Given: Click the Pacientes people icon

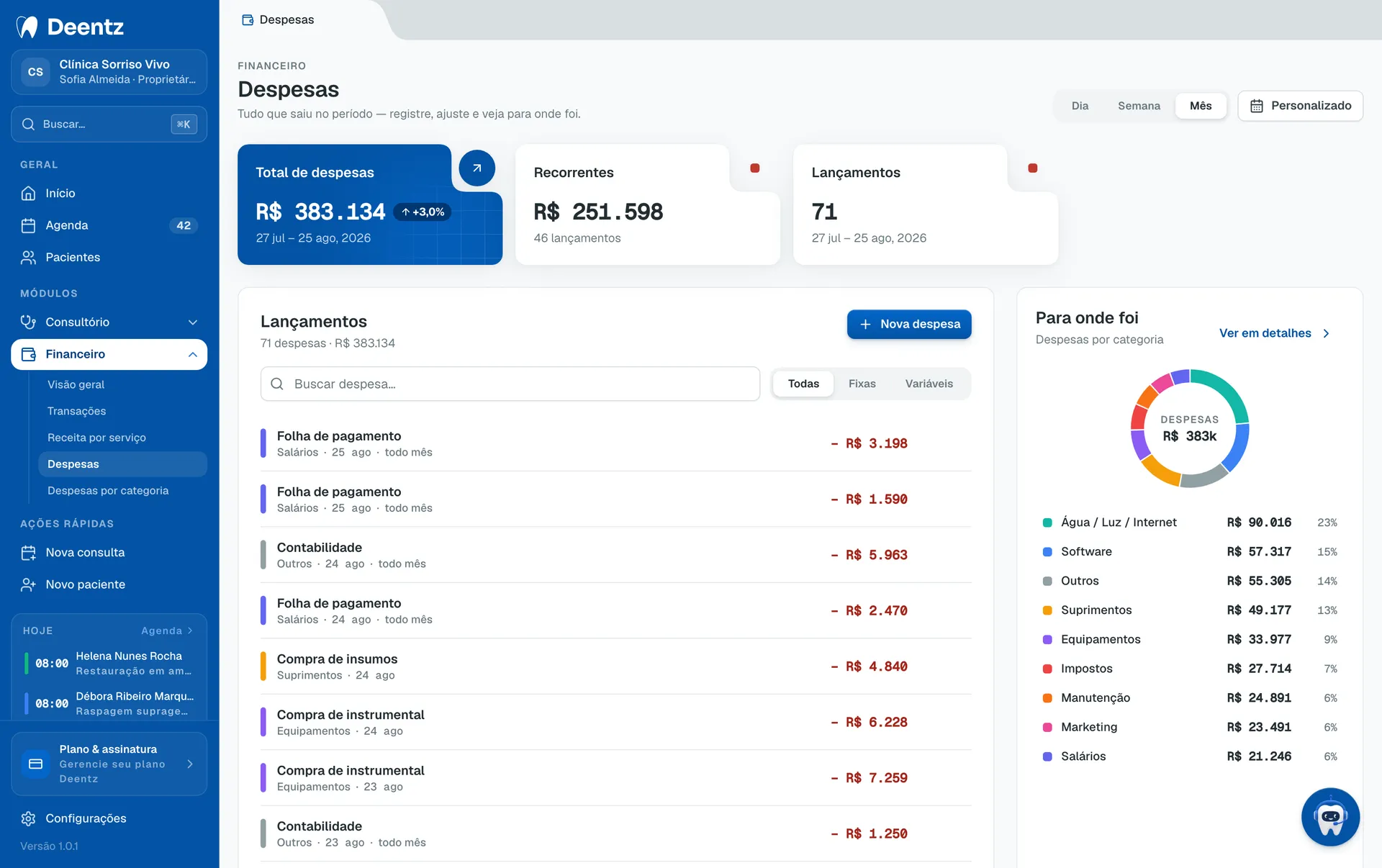Looking at the screenshot, I should click(x=28, y=257).
